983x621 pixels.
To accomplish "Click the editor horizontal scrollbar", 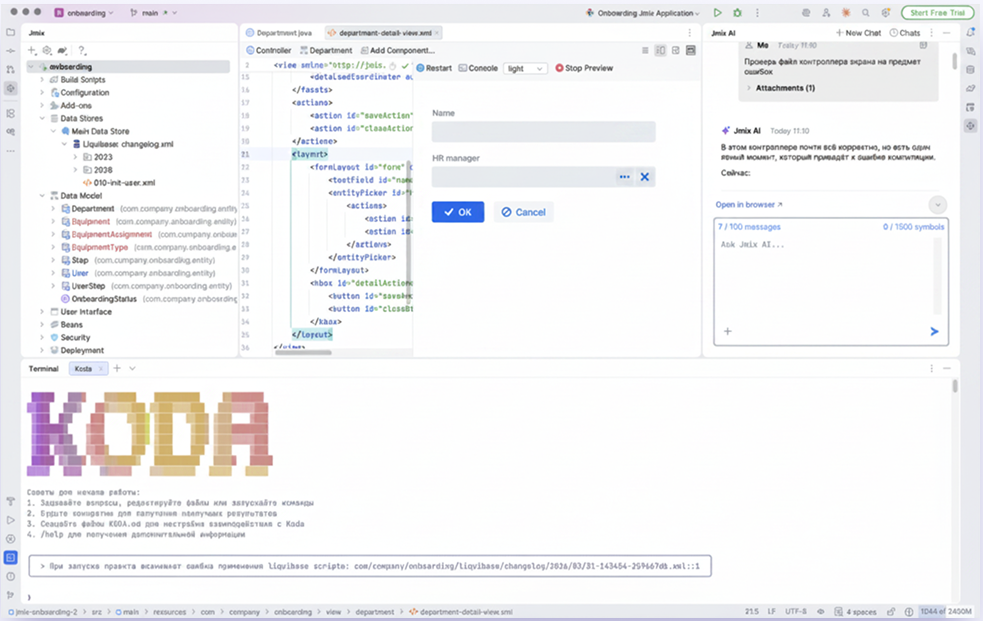I will click(x=303, y=352).
